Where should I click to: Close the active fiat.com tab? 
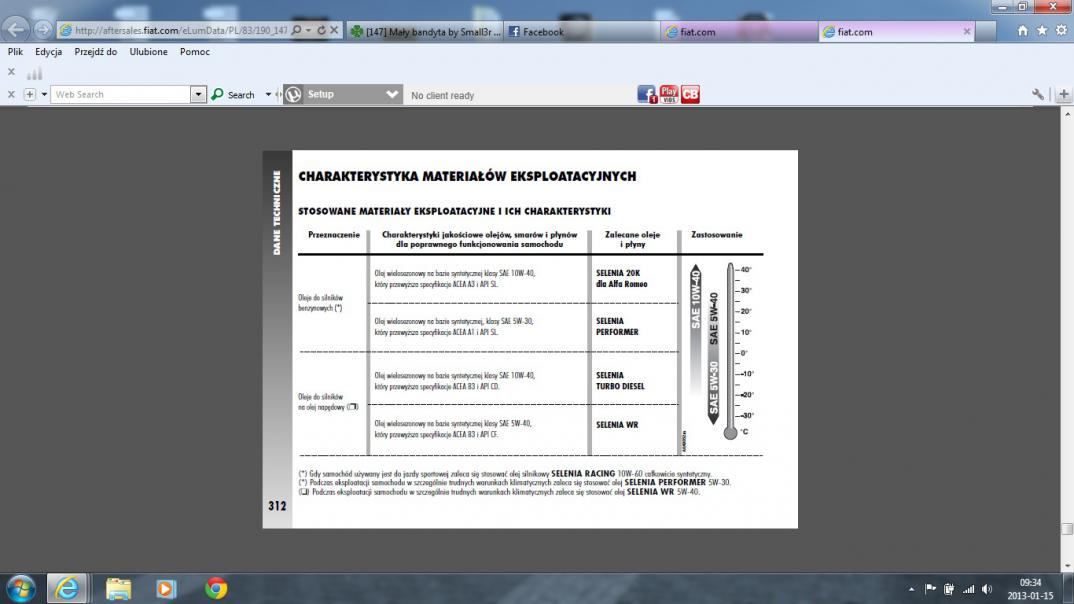tap(967, 32)
